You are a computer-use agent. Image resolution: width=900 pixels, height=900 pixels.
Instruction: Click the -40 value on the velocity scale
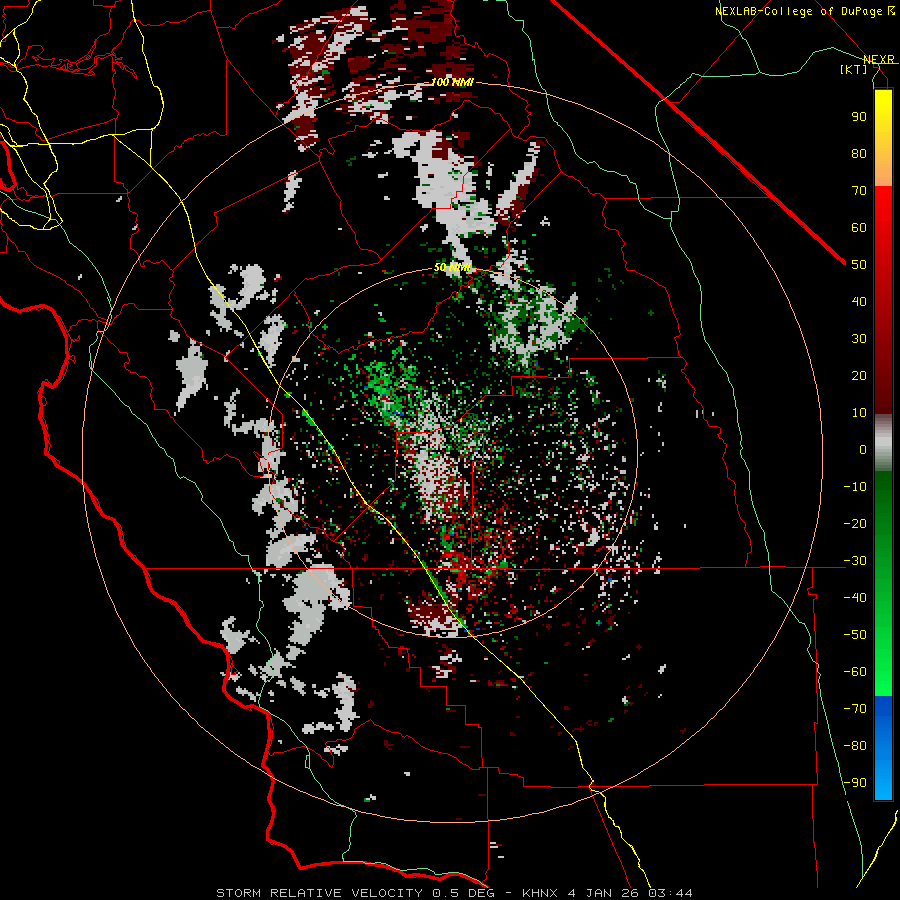pyautogui.click(x=855, y=598)
